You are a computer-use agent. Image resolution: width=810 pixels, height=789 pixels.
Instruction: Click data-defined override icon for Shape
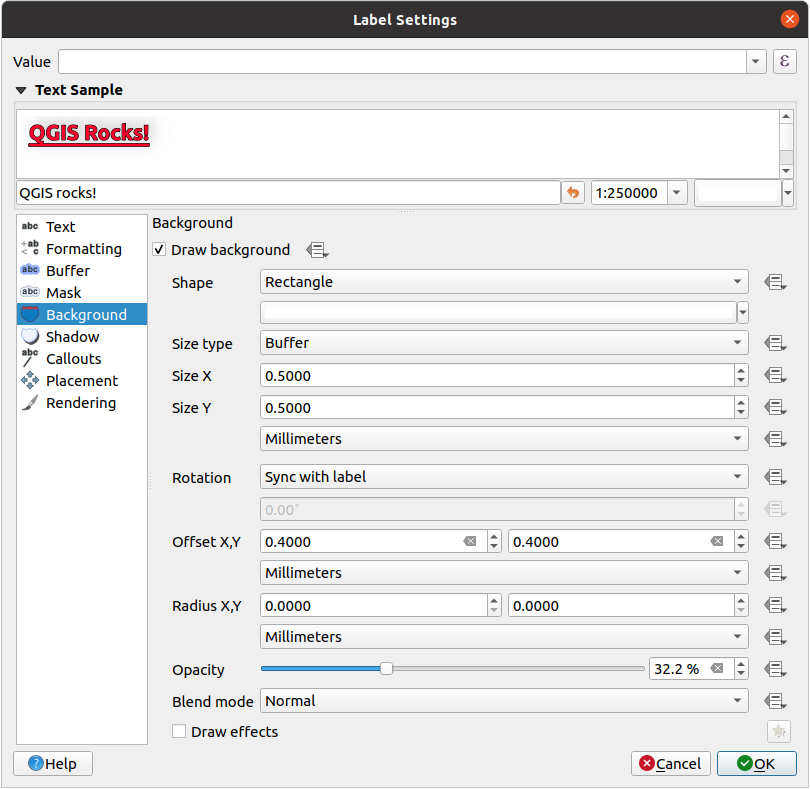point(774,283)
